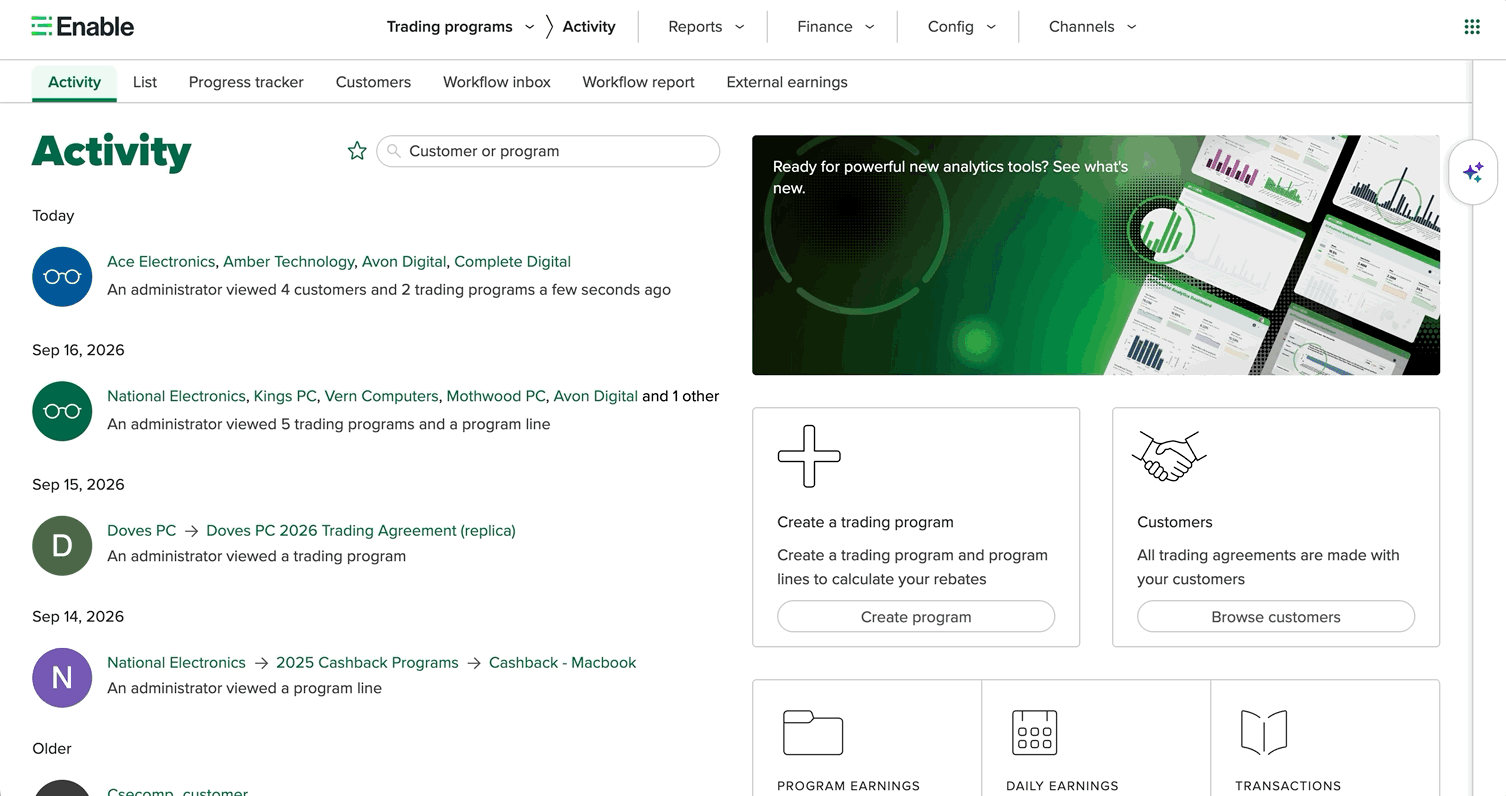Click the analytics tools promo banner
The height and width of the screenshot is (796, 1506).
pyautogui.click(x=1096, y=255)
